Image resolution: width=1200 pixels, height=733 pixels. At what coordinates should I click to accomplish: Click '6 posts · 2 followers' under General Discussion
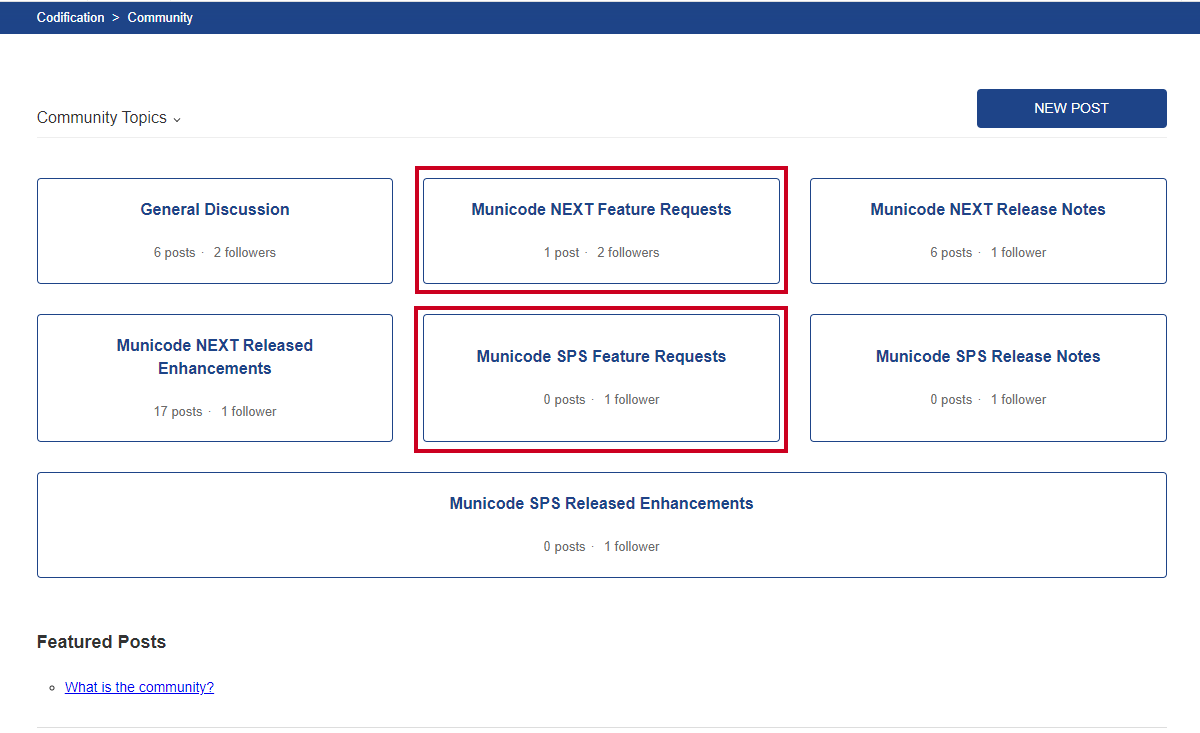[215, 252]
